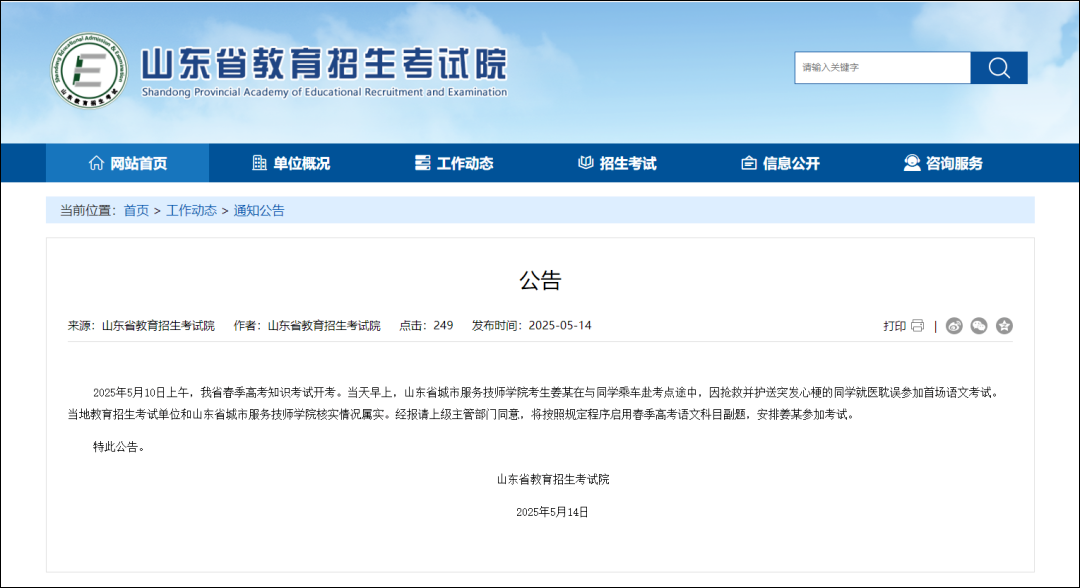
Task: Click the 2025年5月14日 signature date
Action: [552, 512]
